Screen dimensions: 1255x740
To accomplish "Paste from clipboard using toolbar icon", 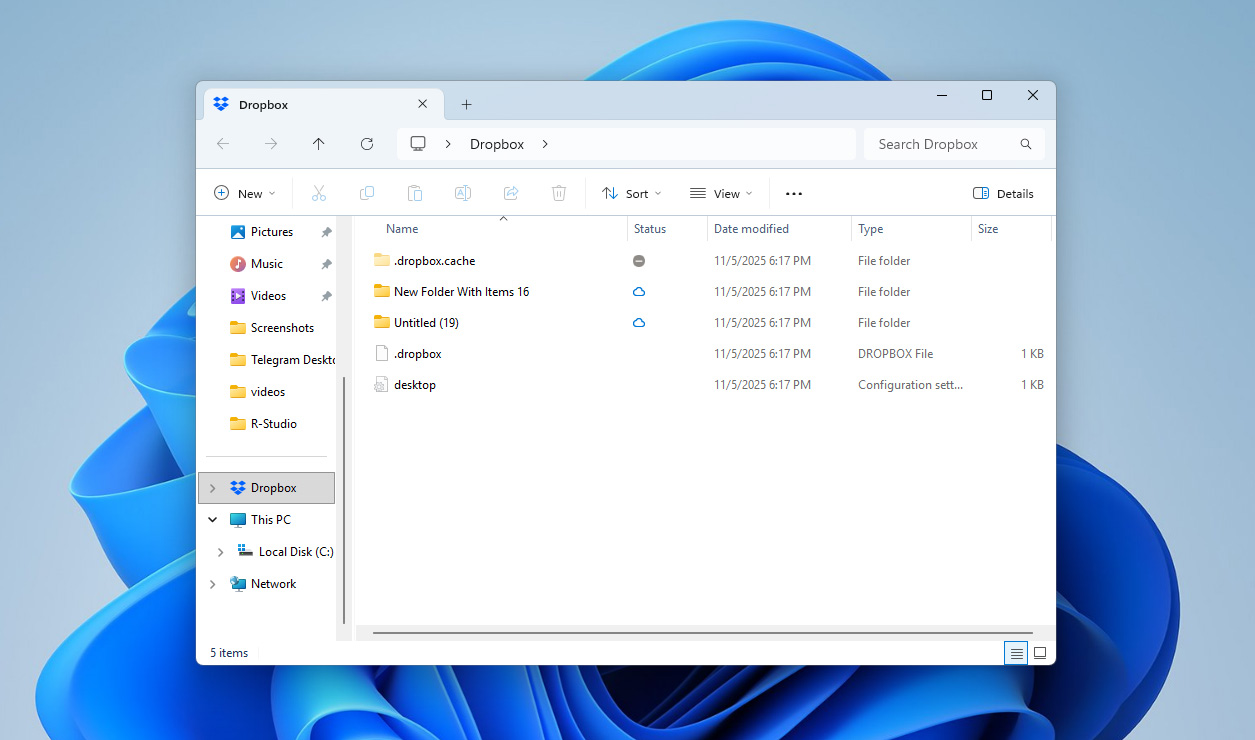I will coord(414,192).
